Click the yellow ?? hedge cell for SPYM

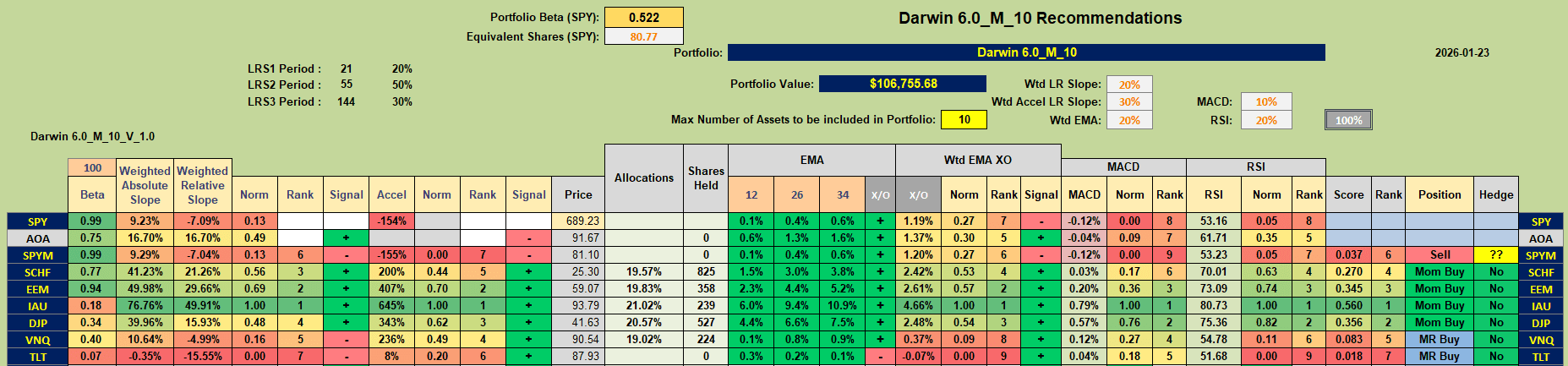[1496, 254]
